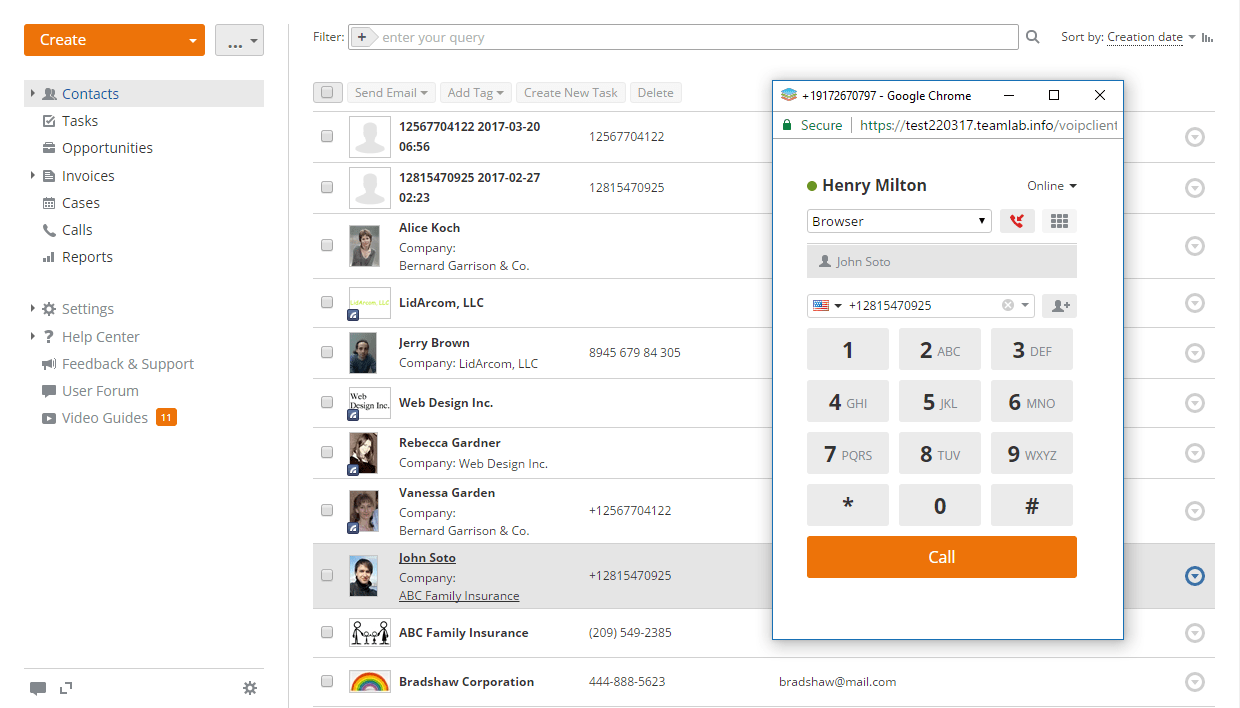The image size is (1240, 708).
Task: Clear the entered phone number with the X icon
Action: [1007, 305]
